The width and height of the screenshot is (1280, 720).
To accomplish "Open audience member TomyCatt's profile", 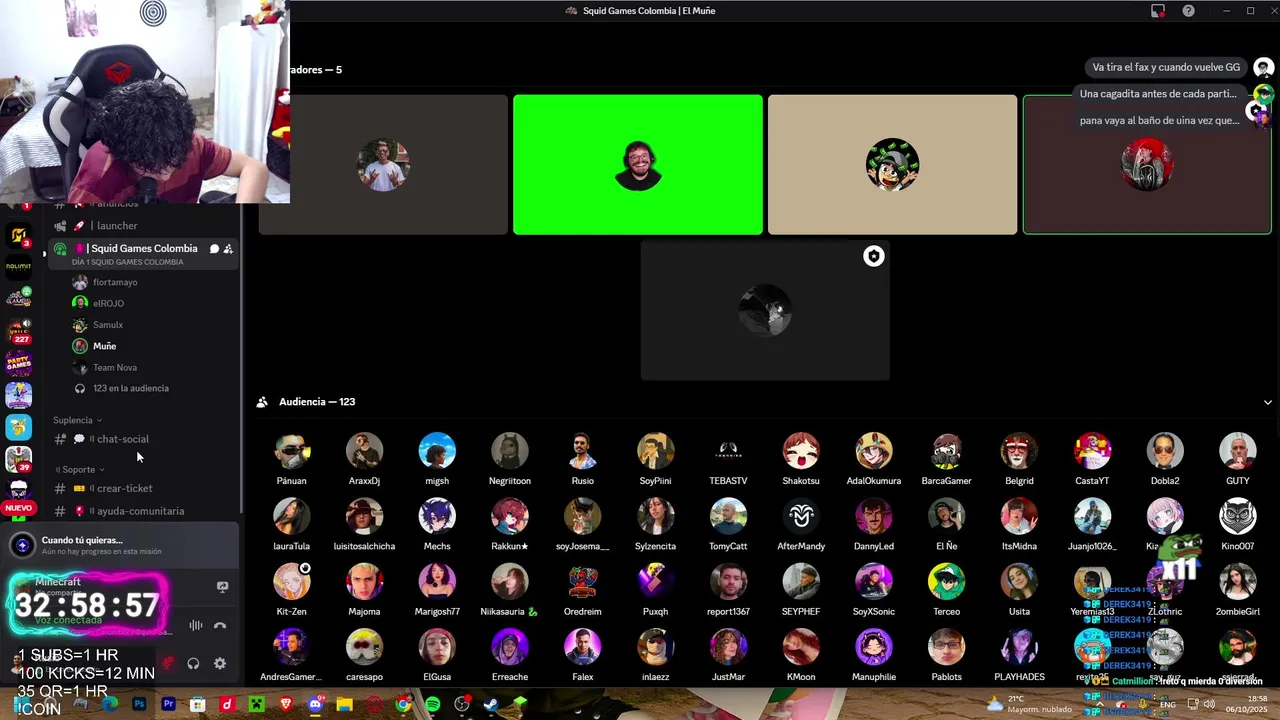I will [x=728, y=525].
